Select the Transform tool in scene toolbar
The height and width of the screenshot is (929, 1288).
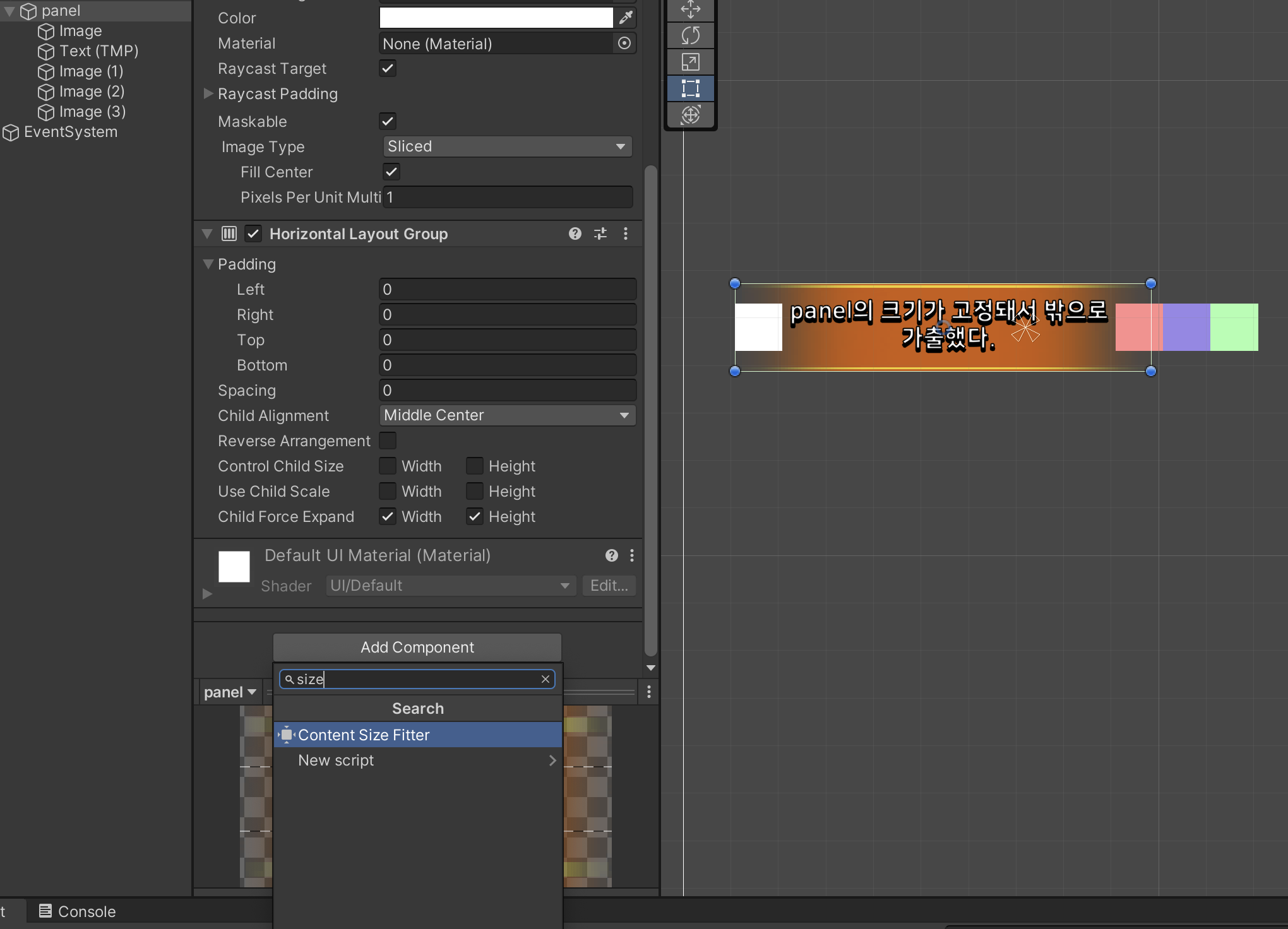coord(691,115)
